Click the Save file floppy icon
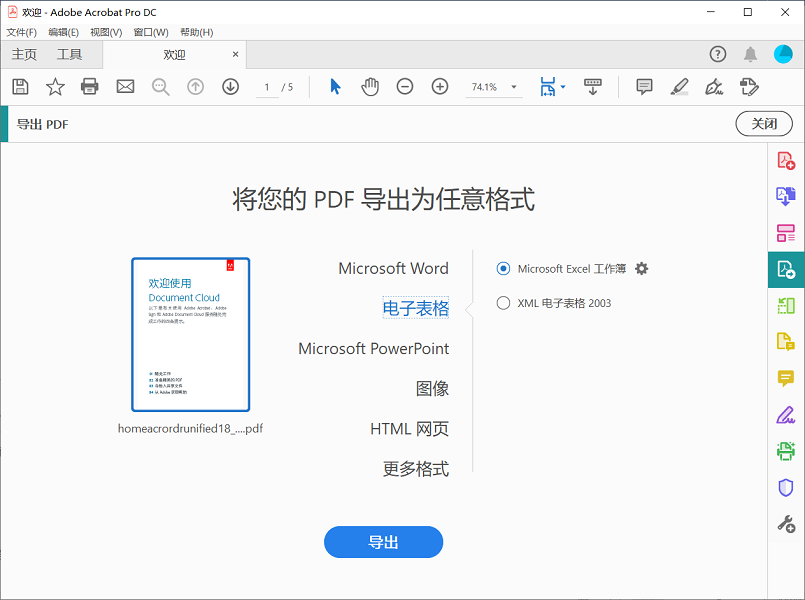805x600 pixels. [21, 87]
